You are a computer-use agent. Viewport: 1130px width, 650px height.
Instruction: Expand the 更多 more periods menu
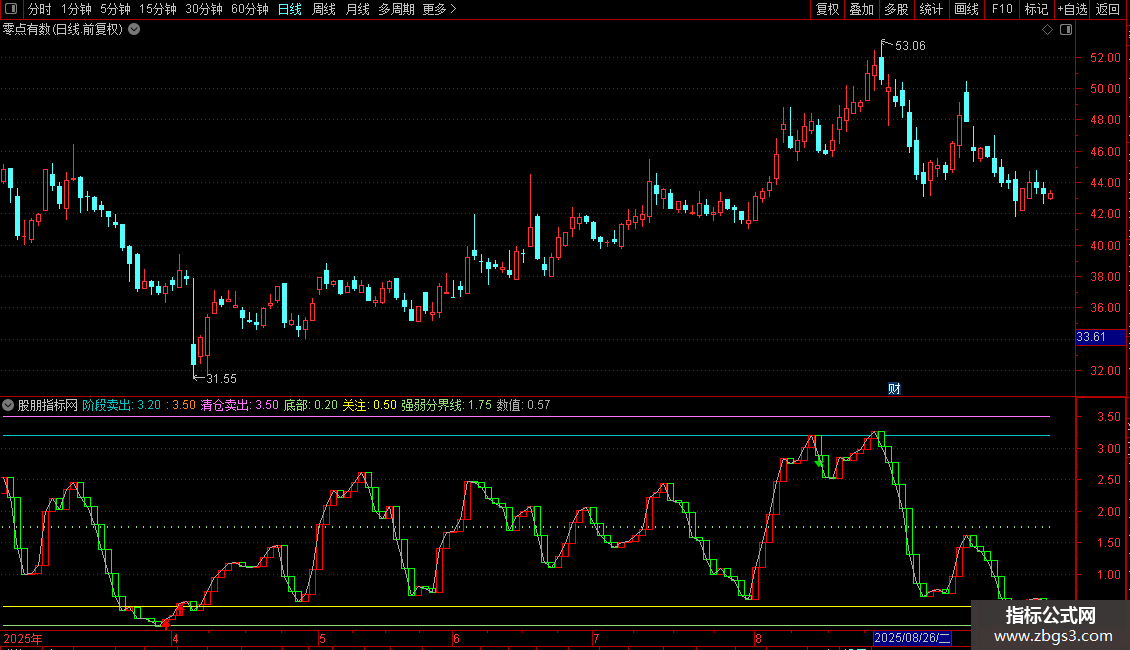(439, 9)
